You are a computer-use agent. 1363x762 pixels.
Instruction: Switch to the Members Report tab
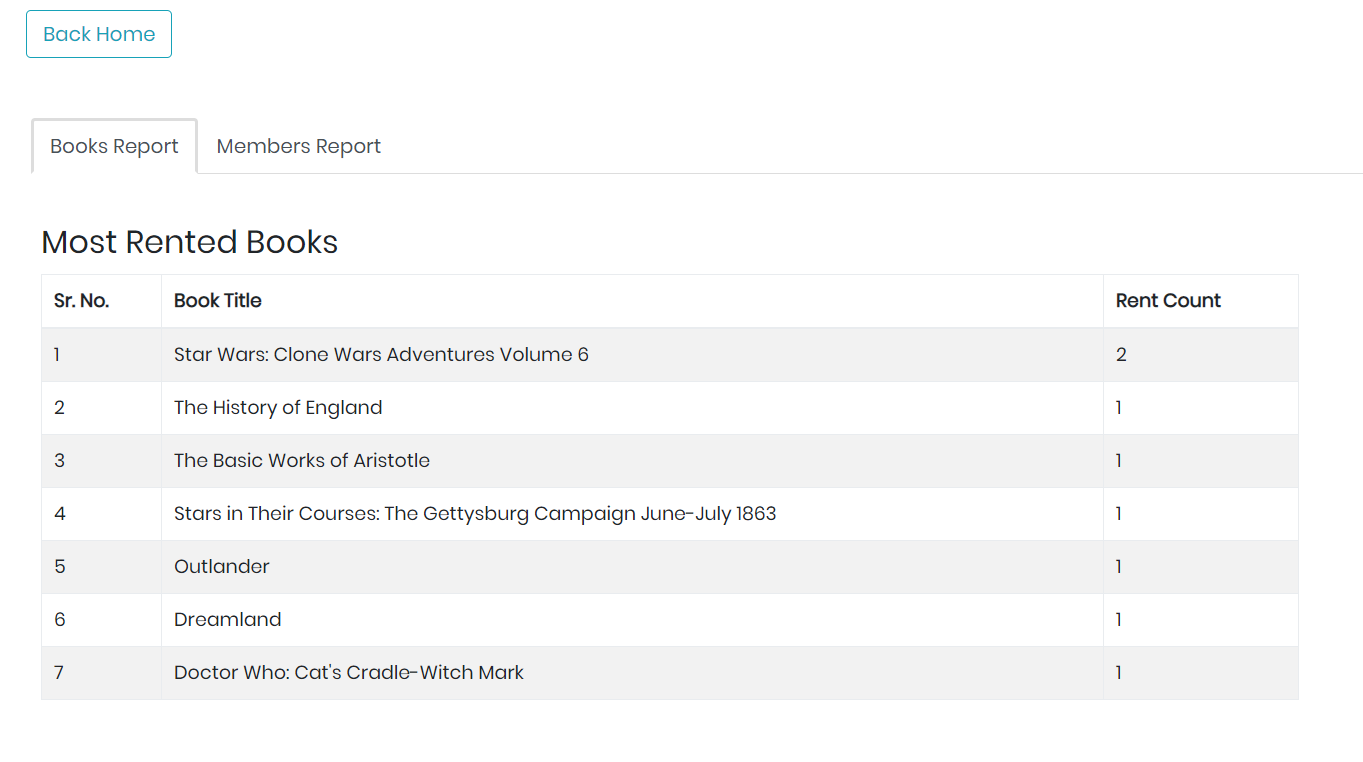point(298,146)
